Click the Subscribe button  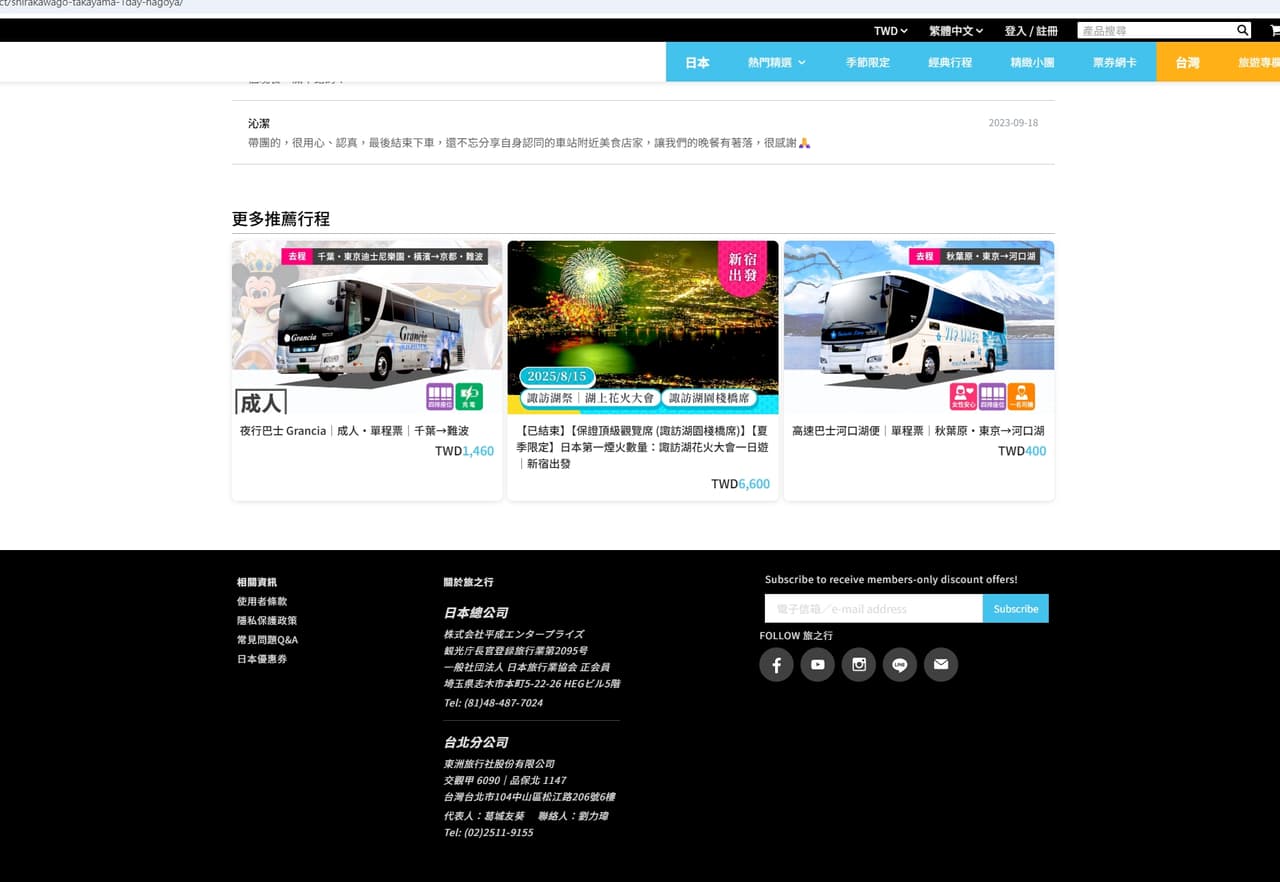tap(1015, 608)
